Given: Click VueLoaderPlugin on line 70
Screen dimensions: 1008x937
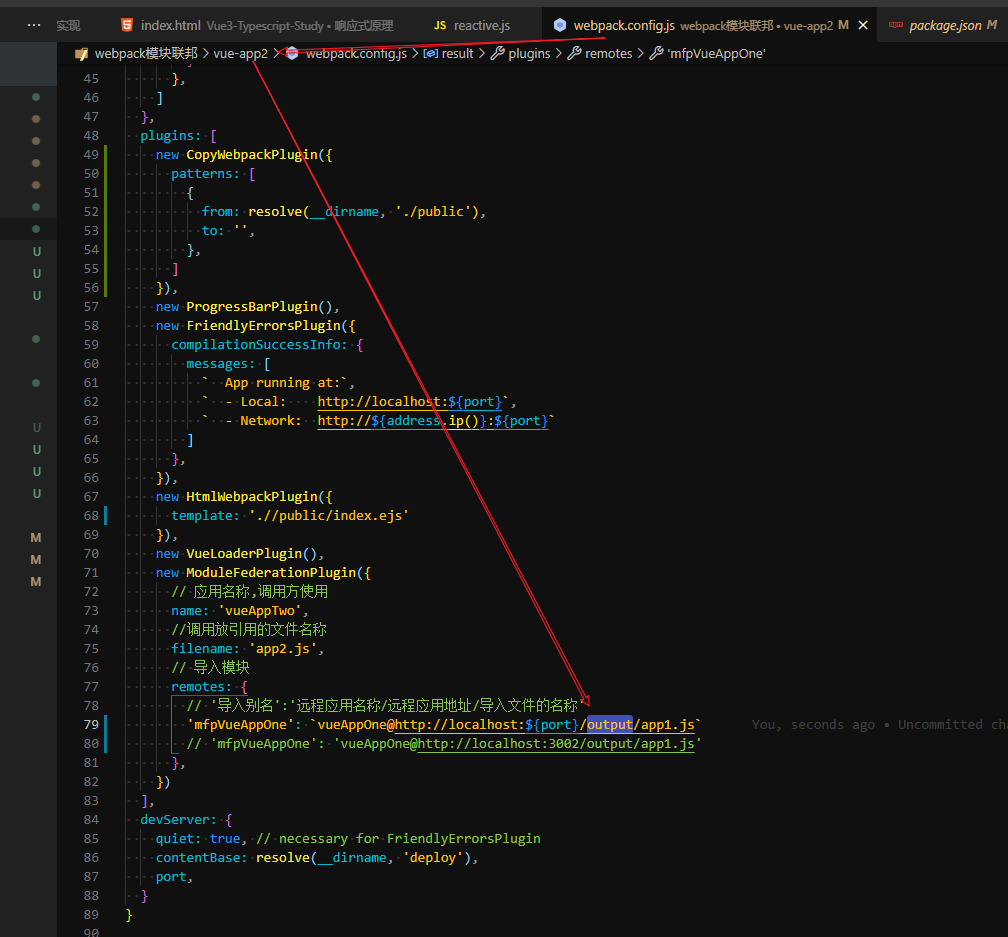Looking at the screenshot, I should coord(244,553).
